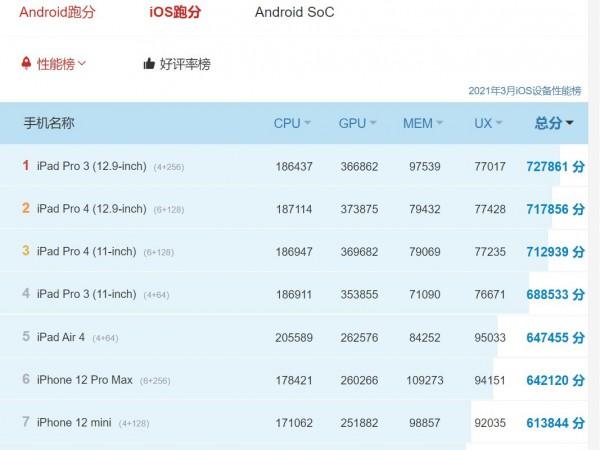
Task: Click total score 712939 分
Action: (x=555, y=252)
